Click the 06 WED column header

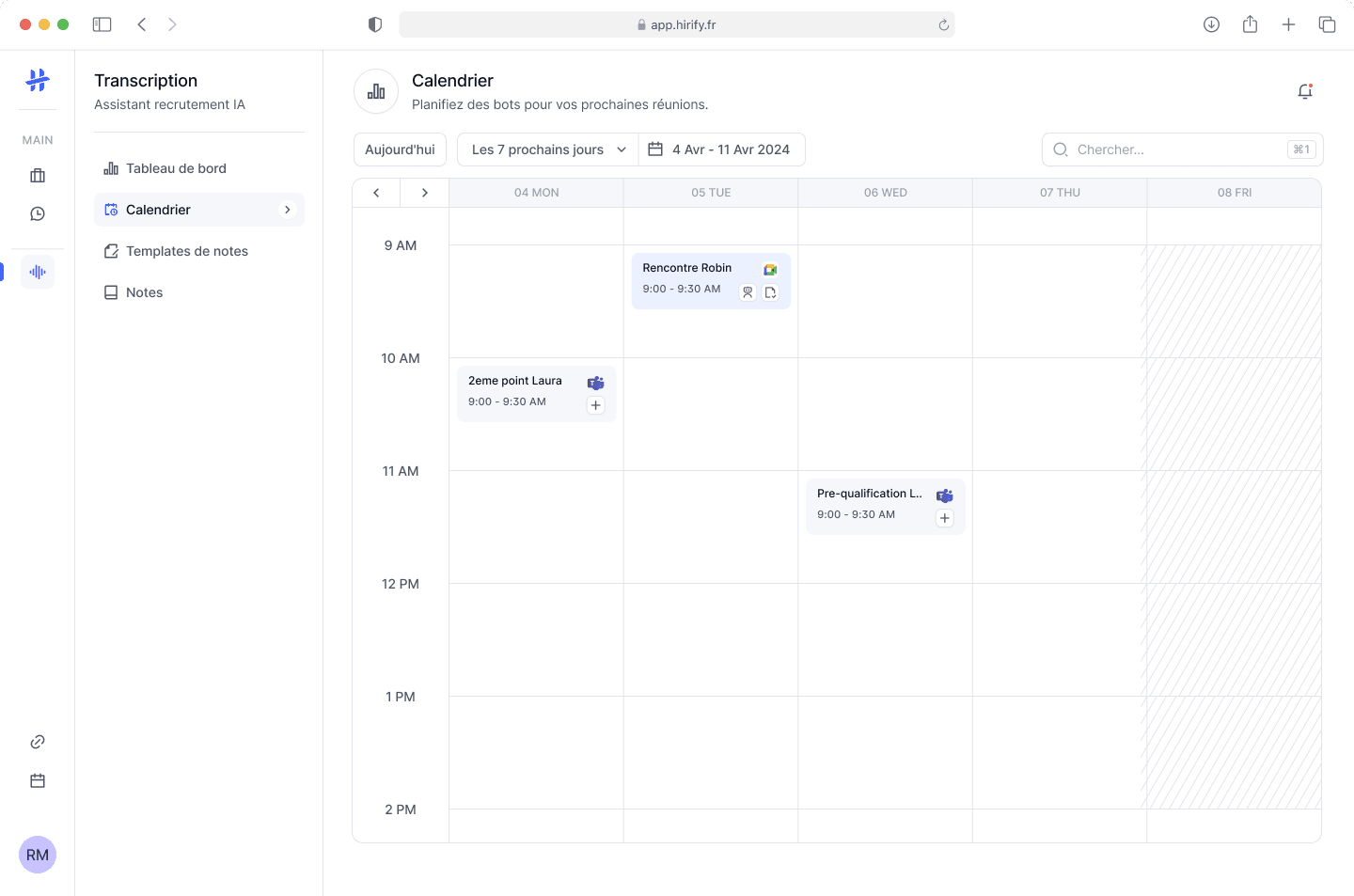point(885,193)
